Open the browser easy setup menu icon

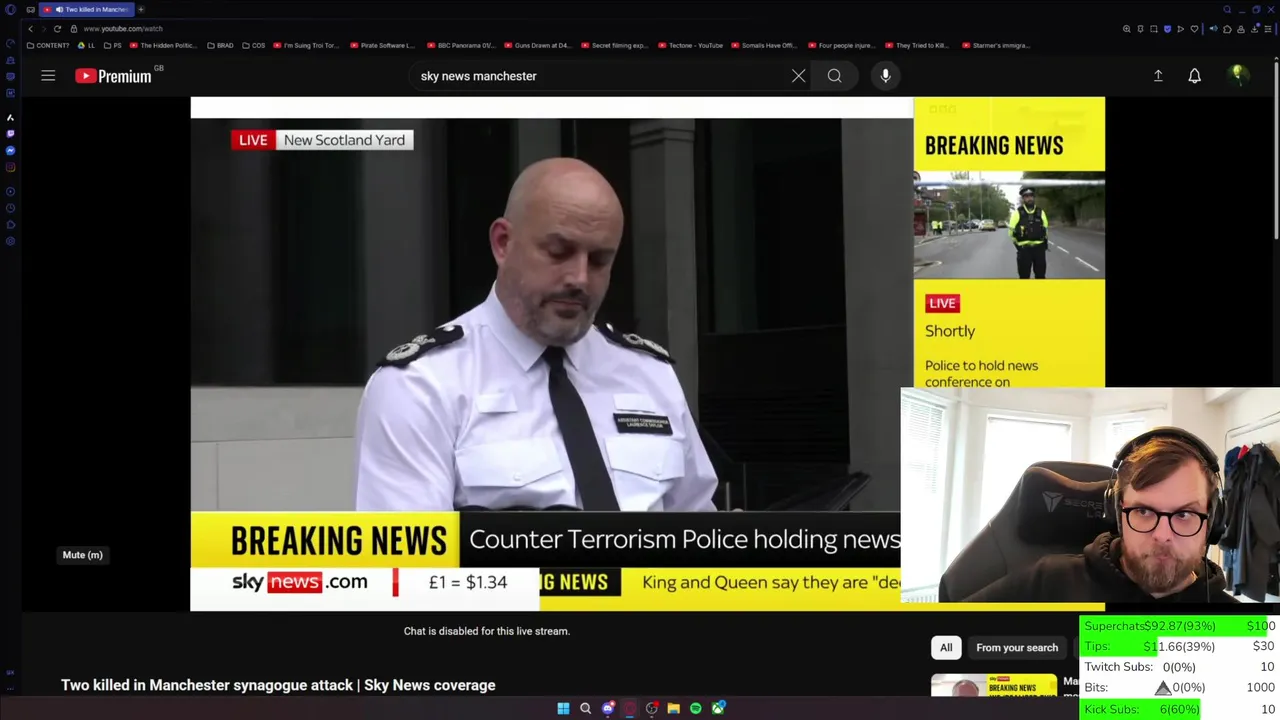[1268, 29]
